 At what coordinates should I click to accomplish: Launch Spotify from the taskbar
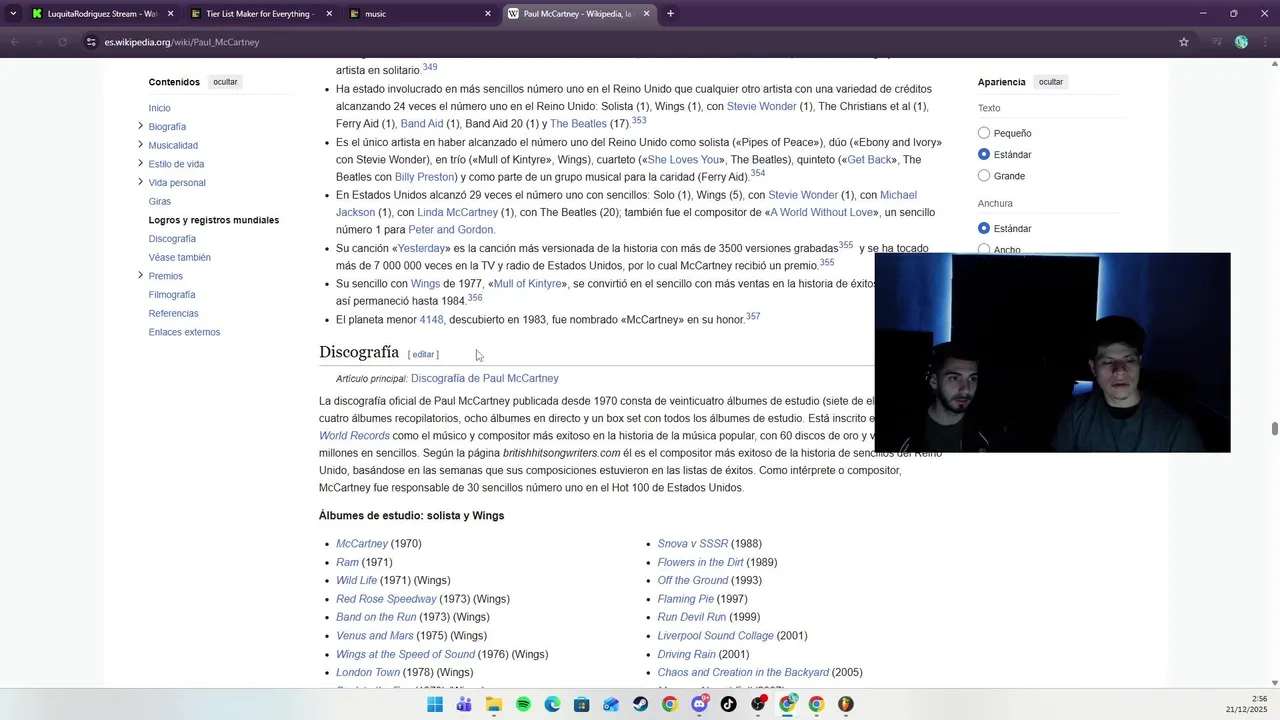[523, 704]
